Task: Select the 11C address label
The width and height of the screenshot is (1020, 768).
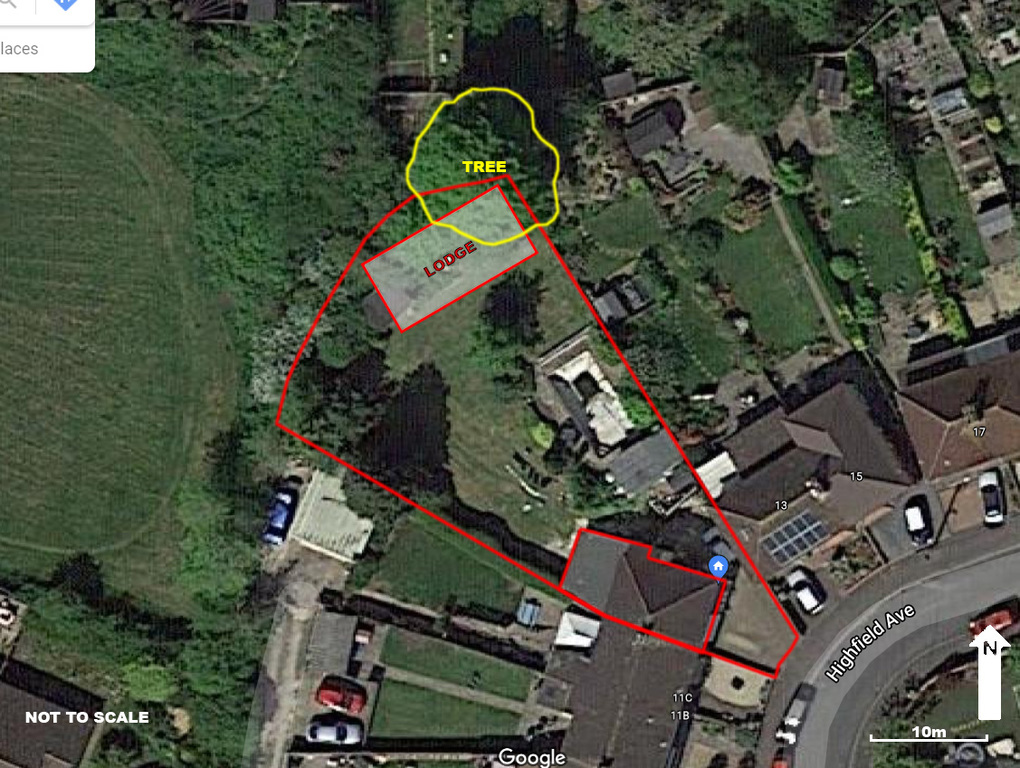Action: click(x=682, y=698)
